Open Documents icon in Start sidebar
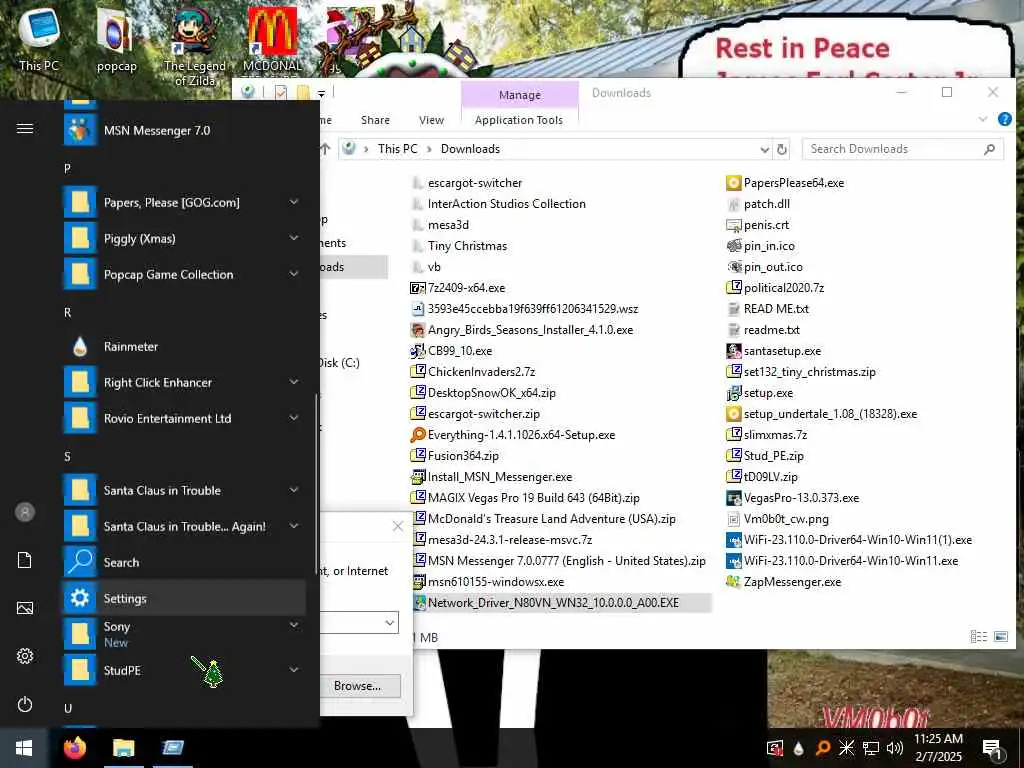This screenshot has width=1024, height=768. click(25, 560)
